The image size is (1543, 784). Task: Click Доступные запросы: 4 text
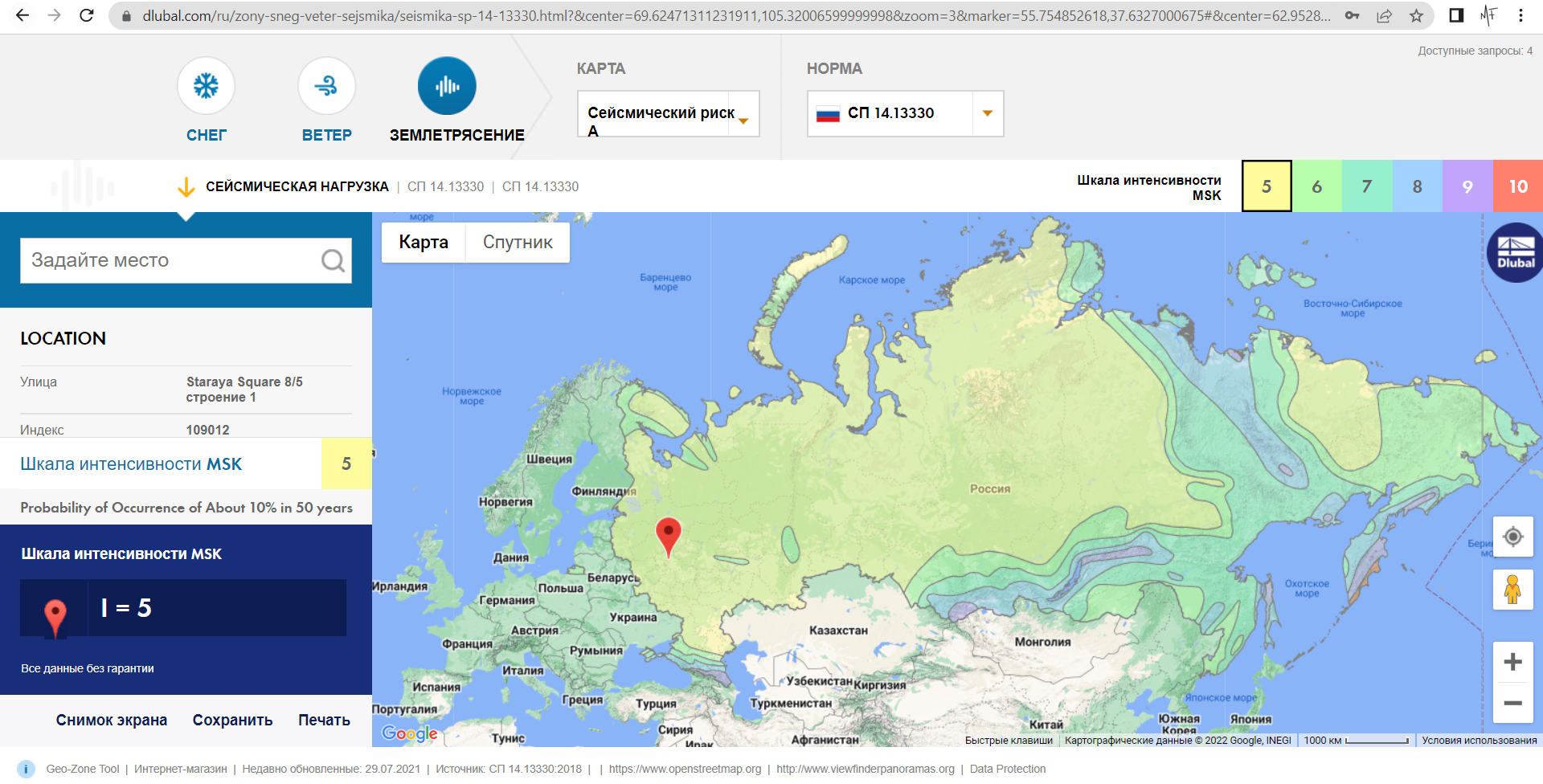(x=1475, y=51)
